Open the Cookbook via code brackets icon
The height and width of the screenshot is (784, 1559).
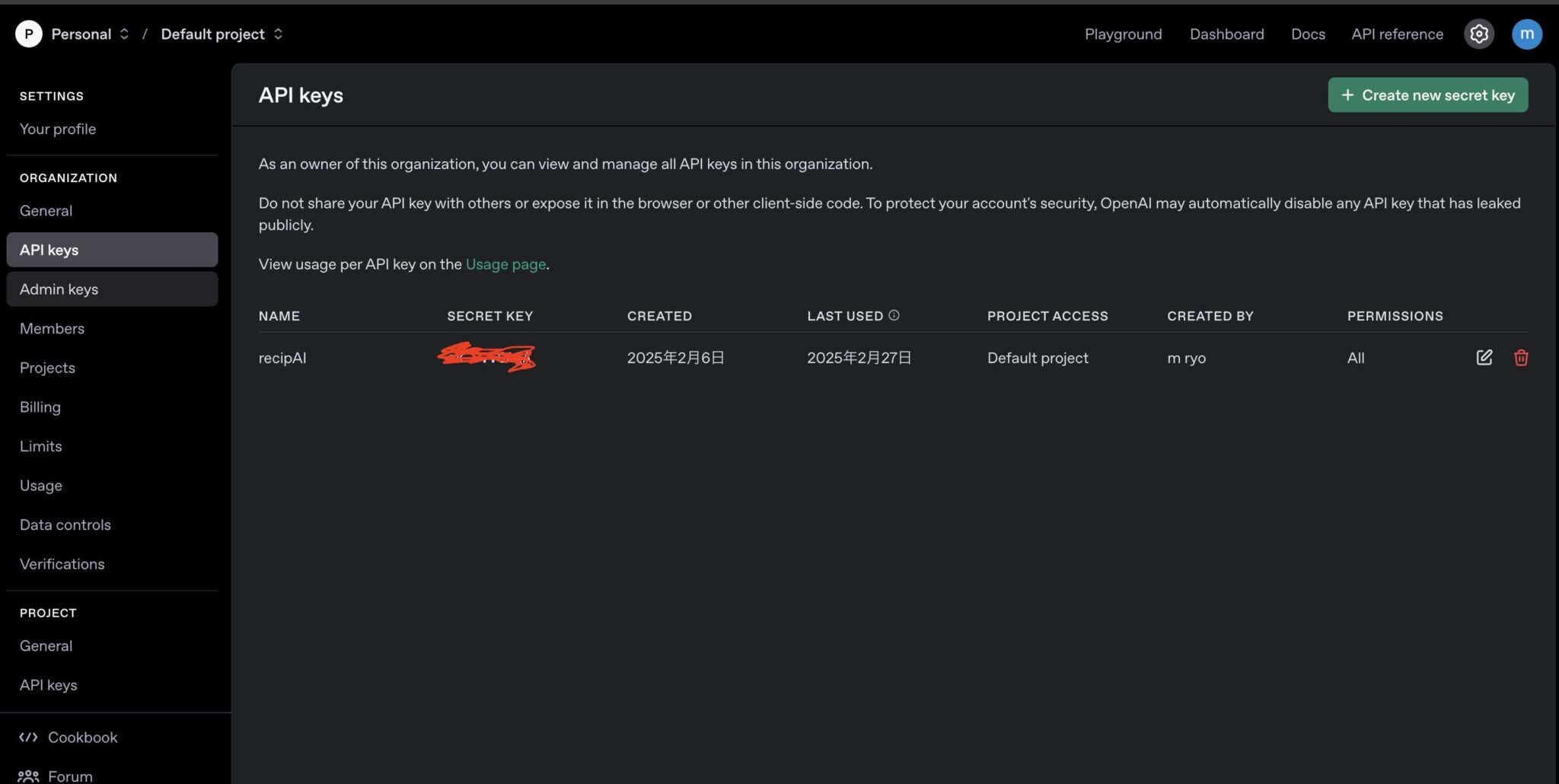pyautogui.click(x=29, y=737)
